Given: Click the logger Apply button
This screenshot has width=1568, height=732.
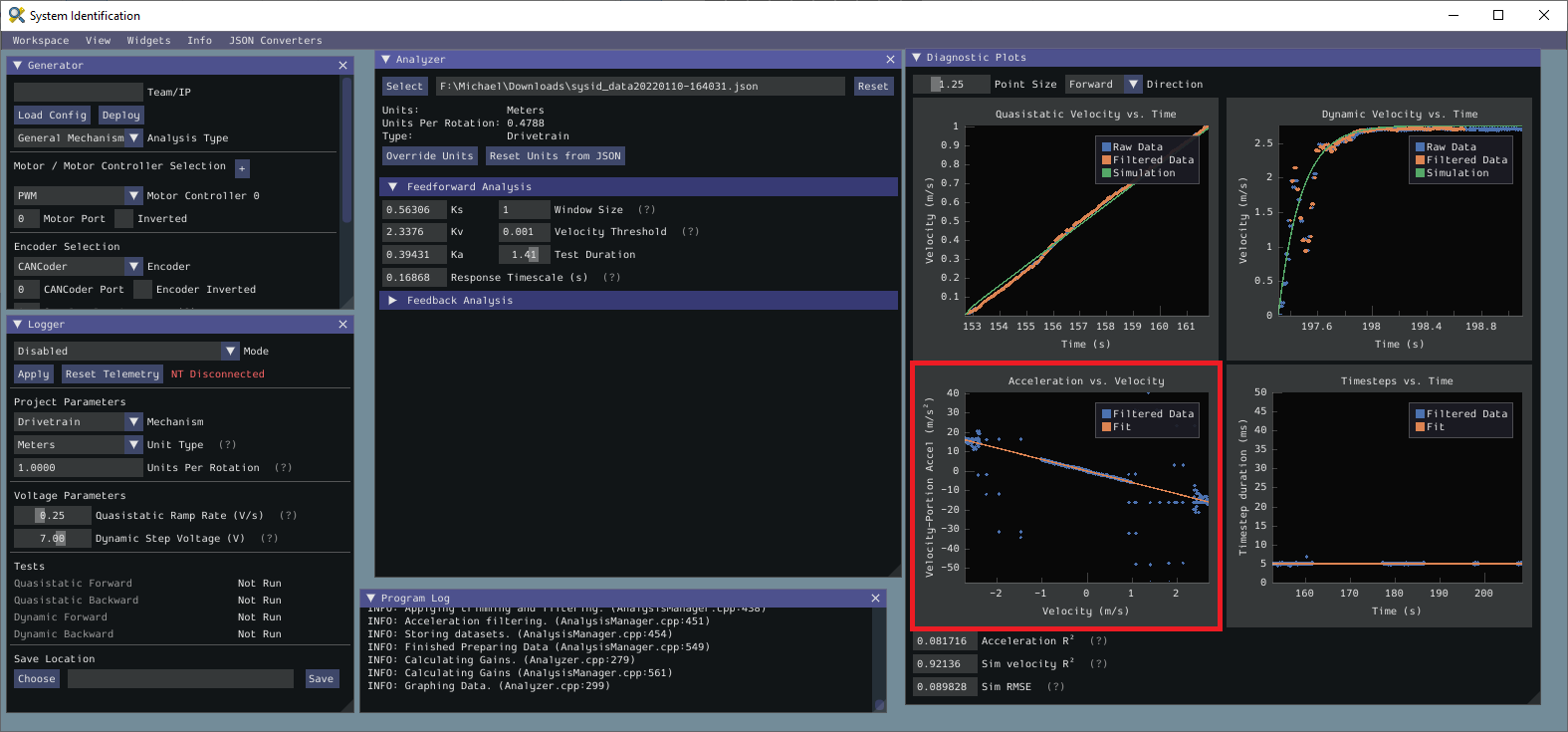Looking at the screenshot, I should (x=33, y=374).
